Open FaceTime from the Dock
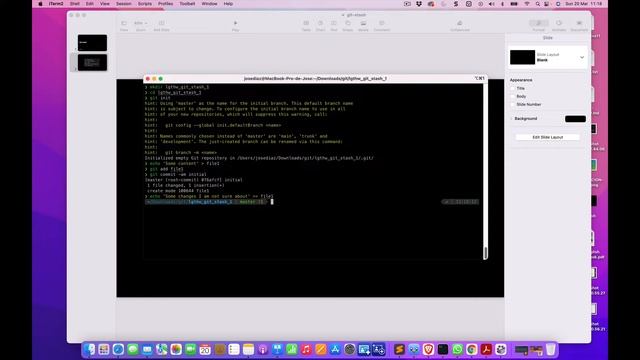The image size is (640, 360). click(x=191, y=349)
